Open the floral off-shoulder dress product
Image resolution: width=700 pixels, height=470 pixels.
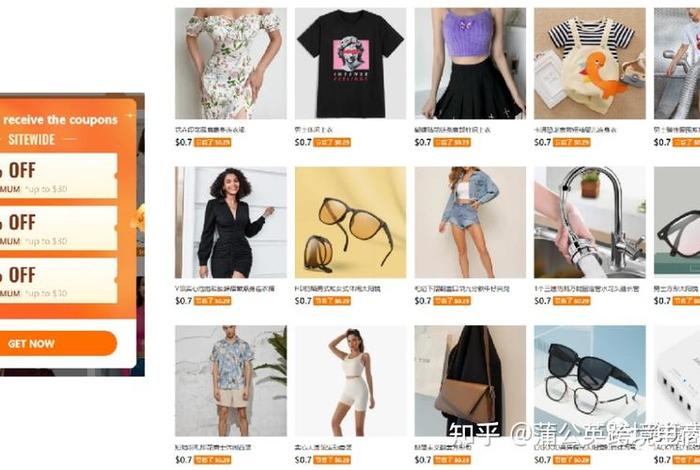coord(231,63)
